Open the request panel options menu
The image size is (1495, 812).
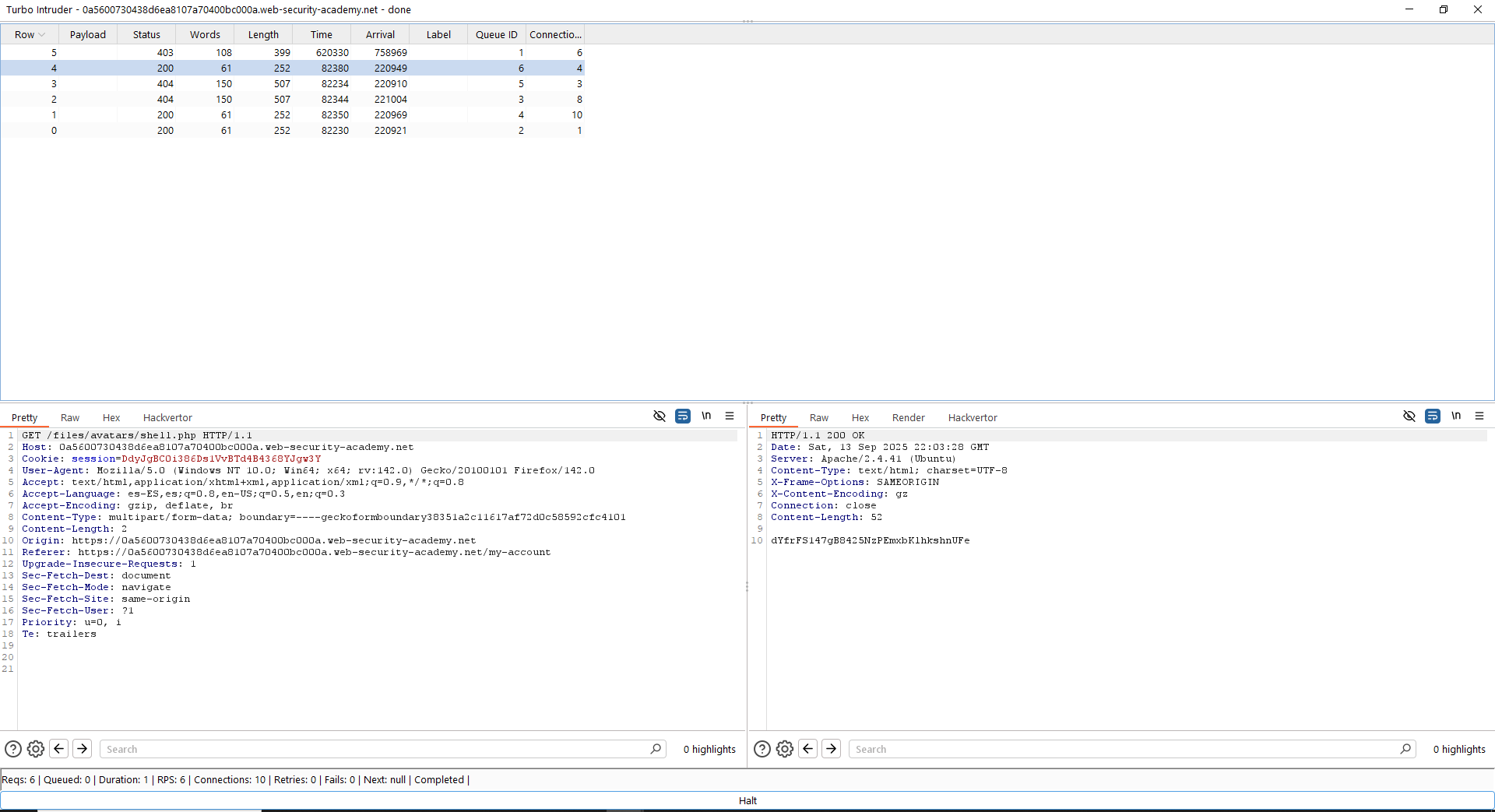pos(730,417)
